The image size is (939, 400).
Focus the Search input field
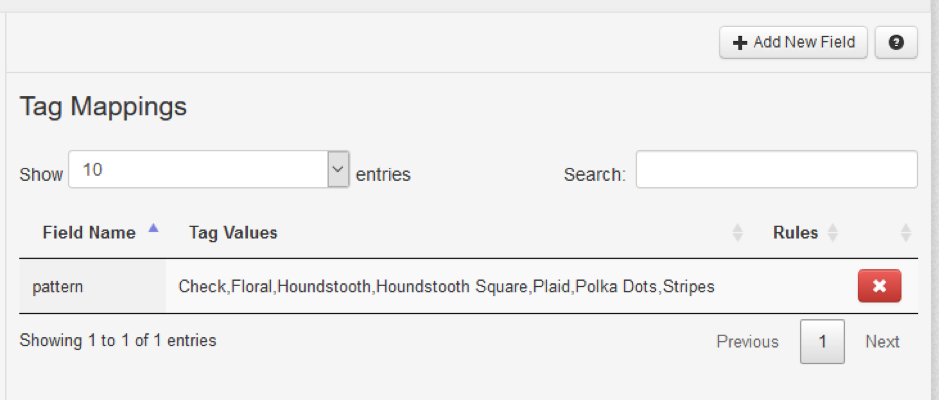(x=777, y=169)
